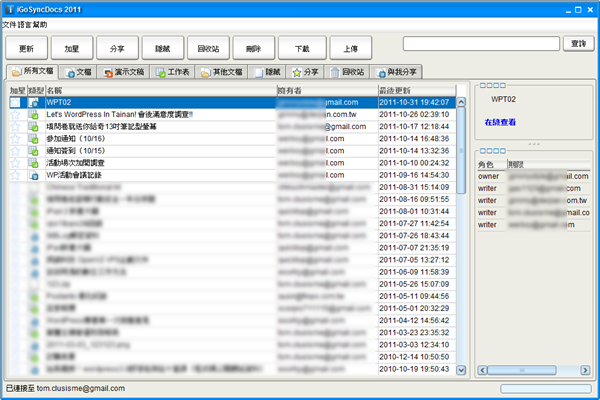Switch to the 文檔 tab
600x400 pixels.
click(x=78, y=72)
